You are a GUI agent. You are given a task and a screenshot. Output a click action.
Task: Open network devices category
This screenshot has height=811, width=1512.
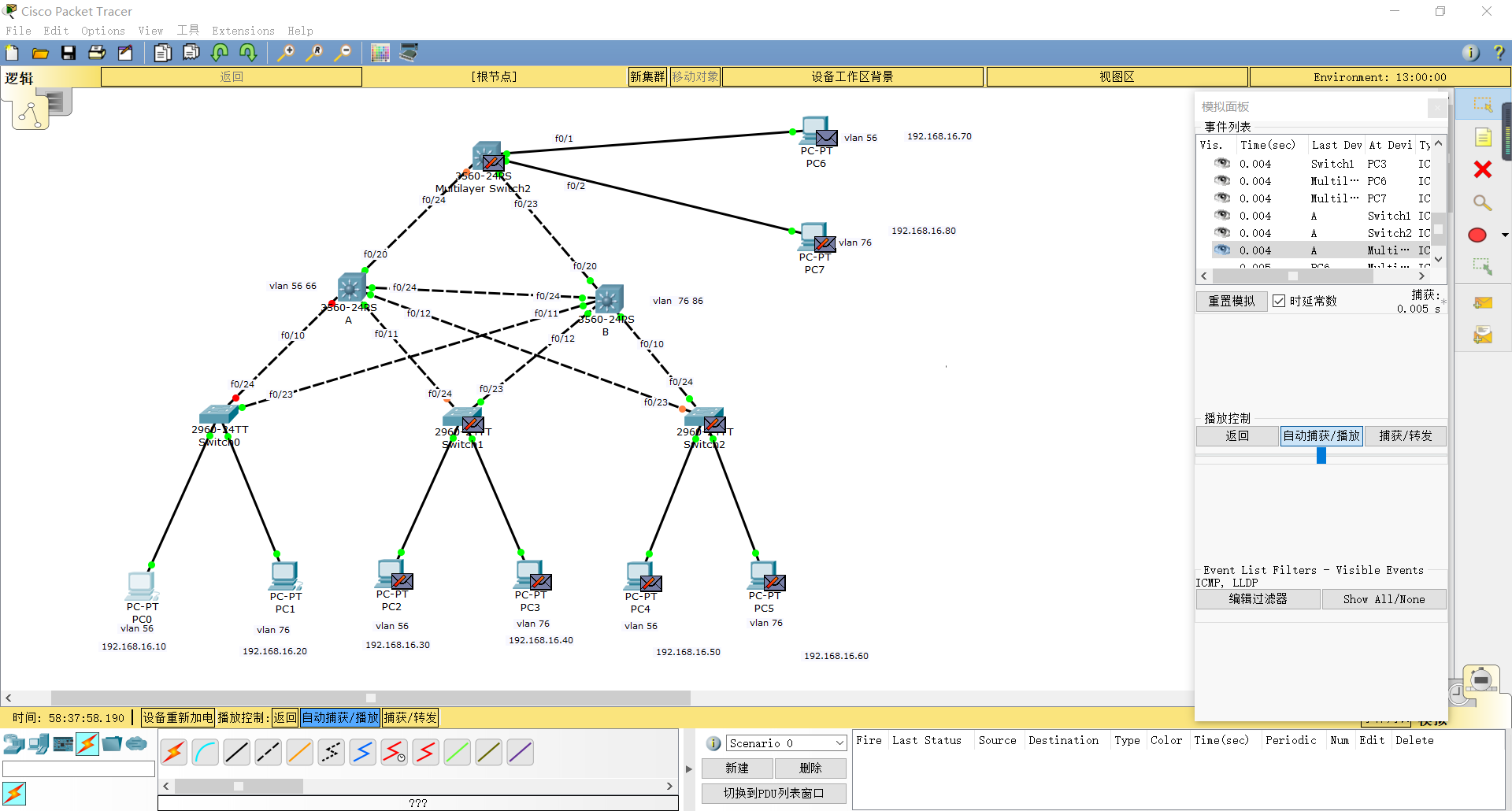pyautogui.click(x=14, y=744)
